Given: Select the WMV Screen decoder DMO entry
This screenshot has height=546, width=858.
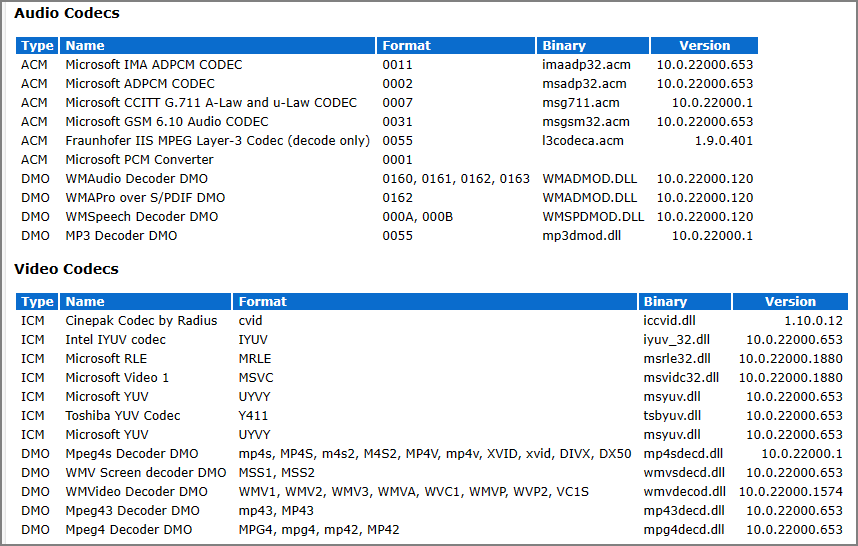Looking at the screenshot, I should [x=146, y=472].
